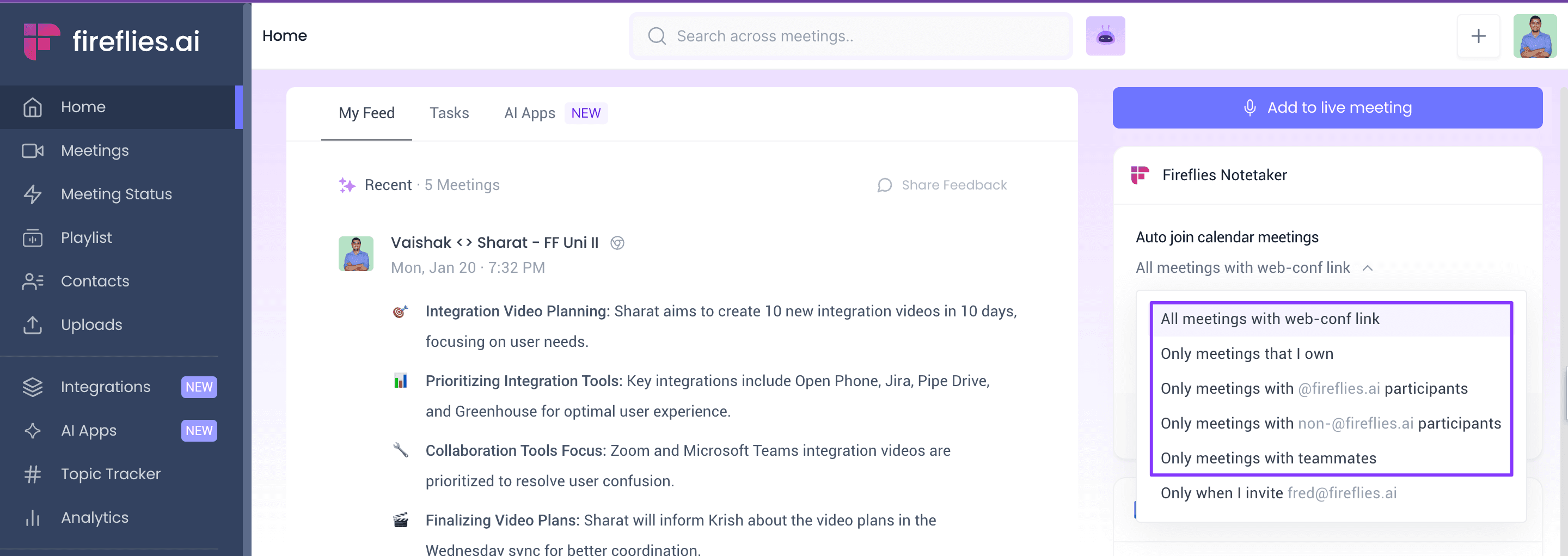The width and height of the screenshot is (1568, 556).
Task: Switch to the Tasks tab
Action: 449,113
